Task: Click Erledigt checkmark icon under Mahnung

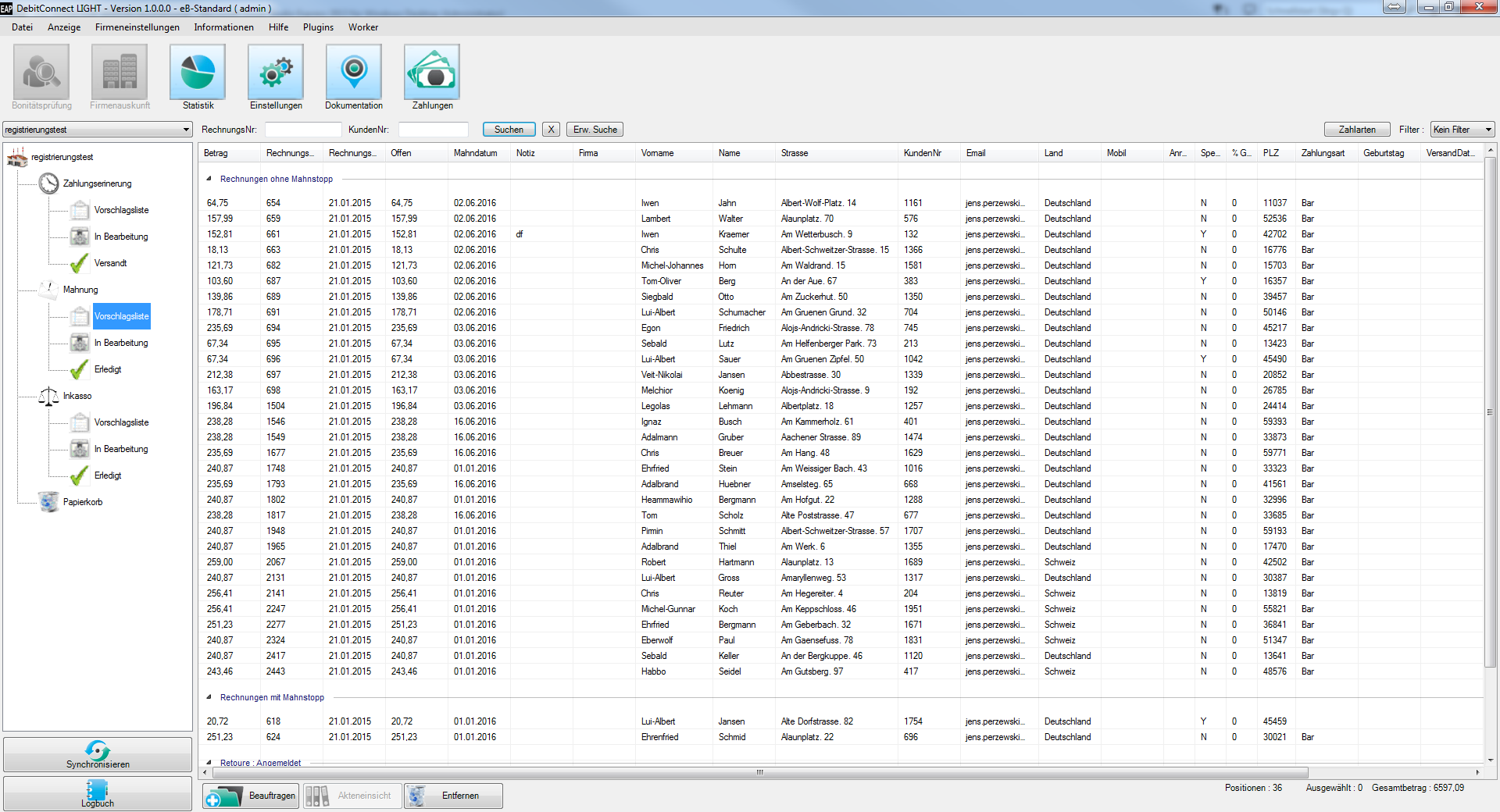Action: 80,369
